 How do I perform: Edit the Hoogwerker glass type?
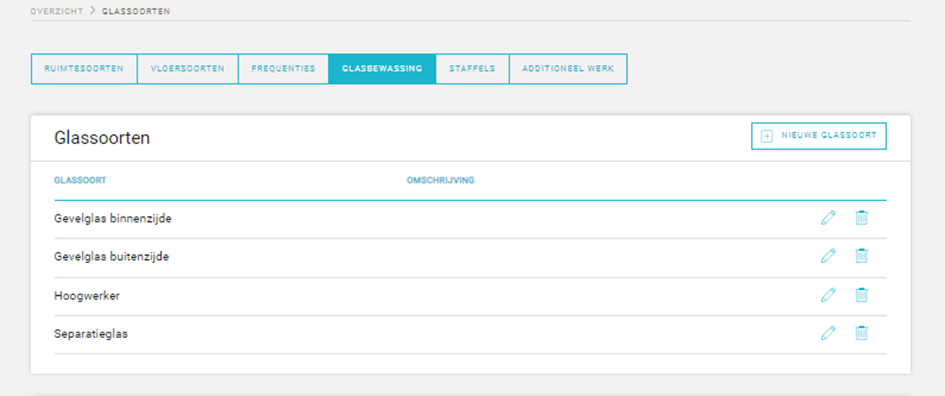tap(829, 295)
